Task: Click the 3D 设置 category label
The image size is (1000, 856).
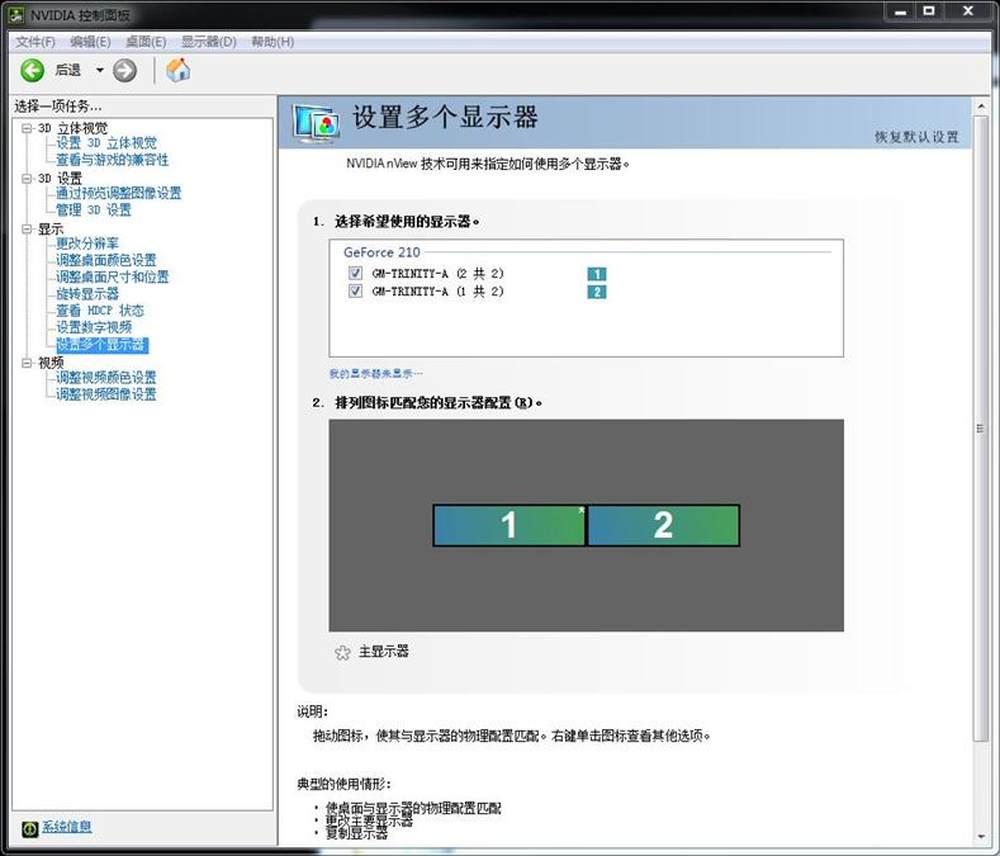Action: pos(60,179)
